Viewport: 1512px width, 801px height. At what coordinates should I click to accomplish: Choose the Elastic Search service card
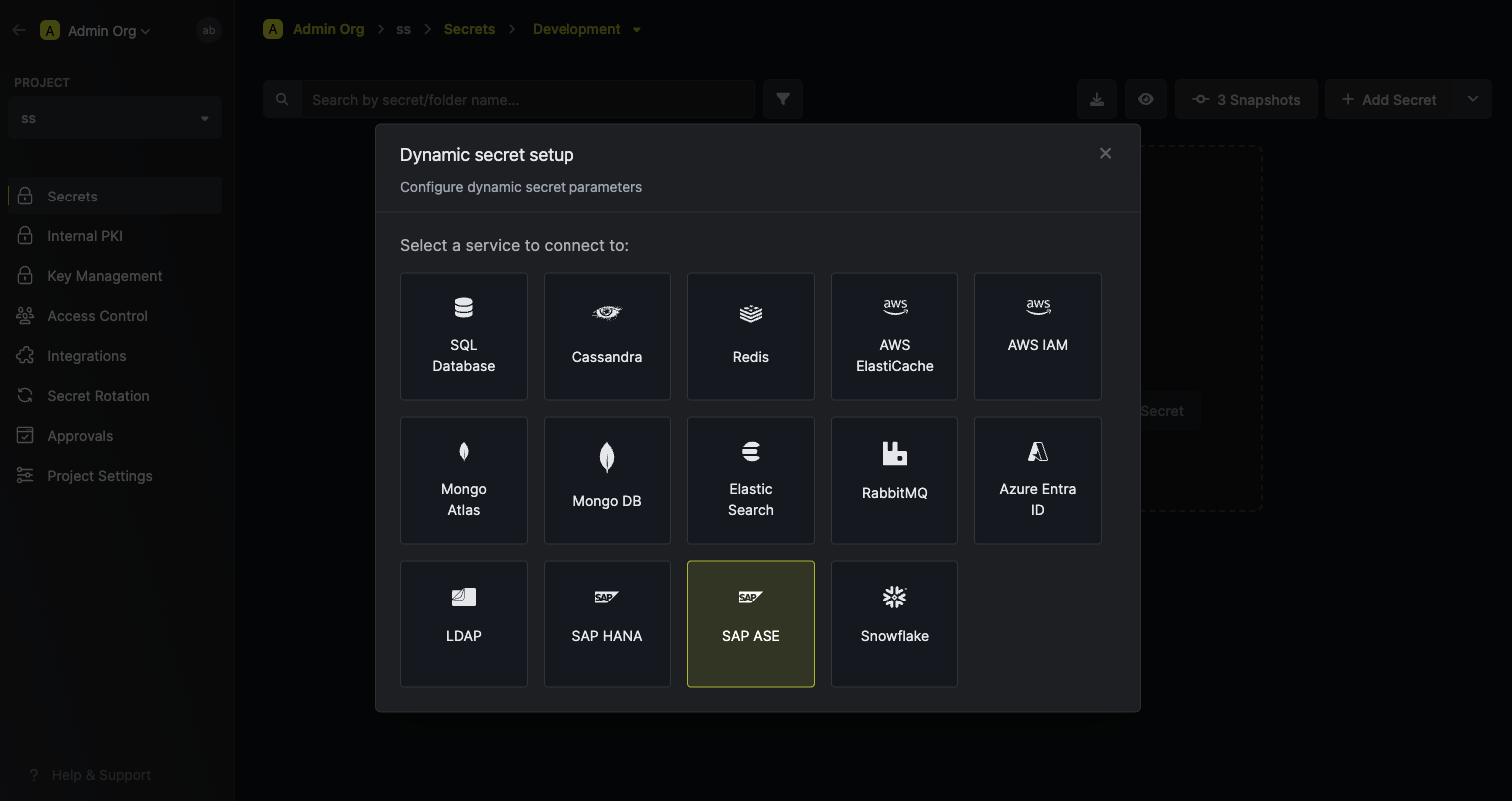(751, 480)
